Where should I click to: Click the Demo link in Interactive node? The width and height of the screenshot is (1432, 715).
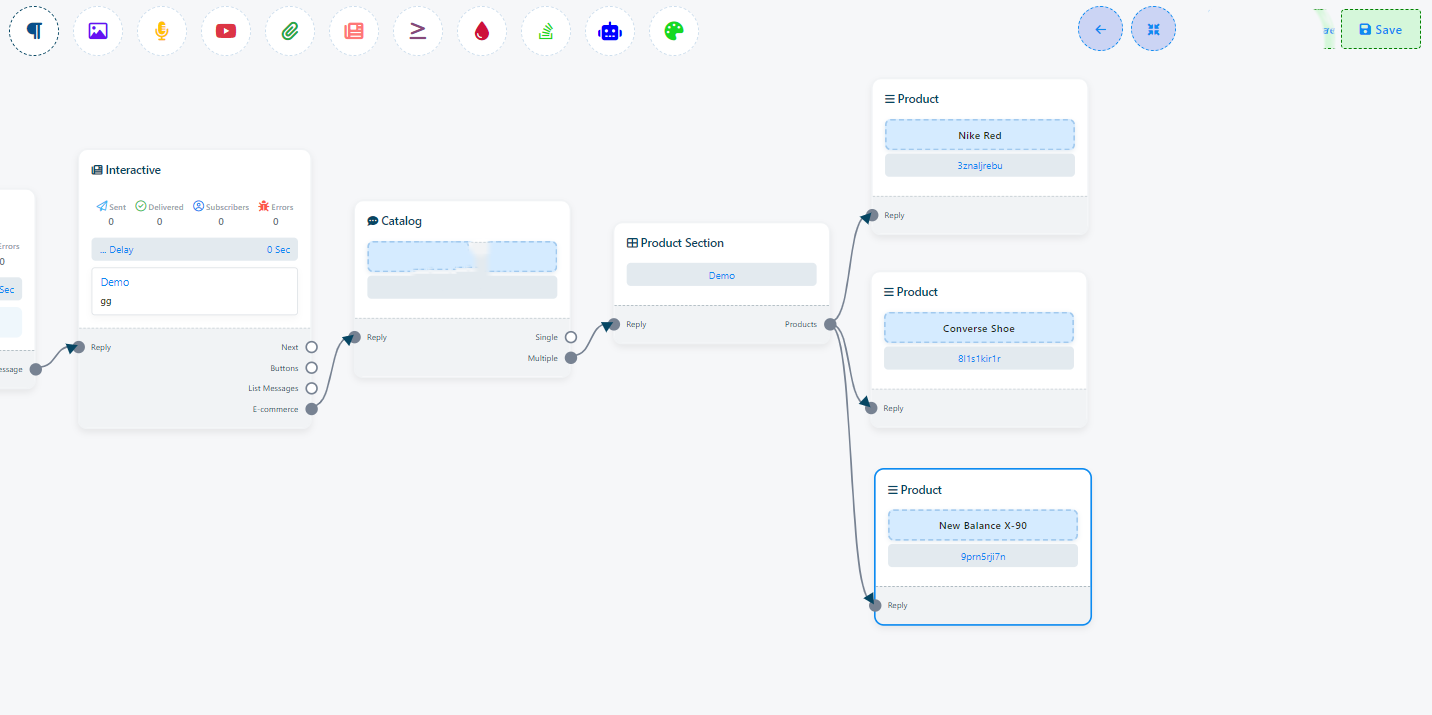click(x=115, y=282)
